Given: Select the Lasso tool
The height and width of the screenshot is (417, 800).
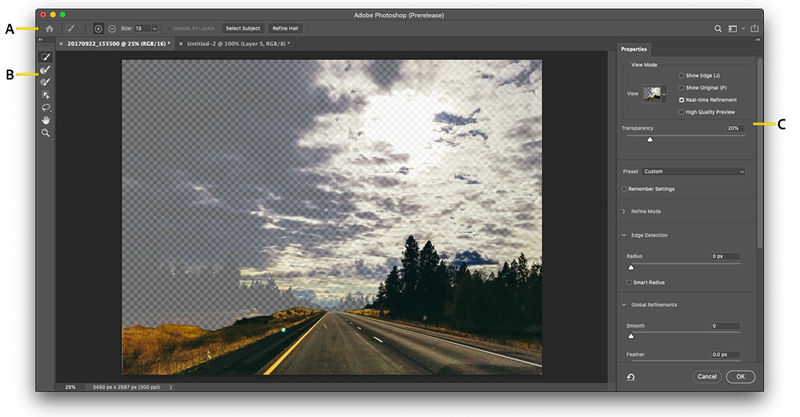Looking at the screenshot, I should pyautogui.click(x=46, y=108).
